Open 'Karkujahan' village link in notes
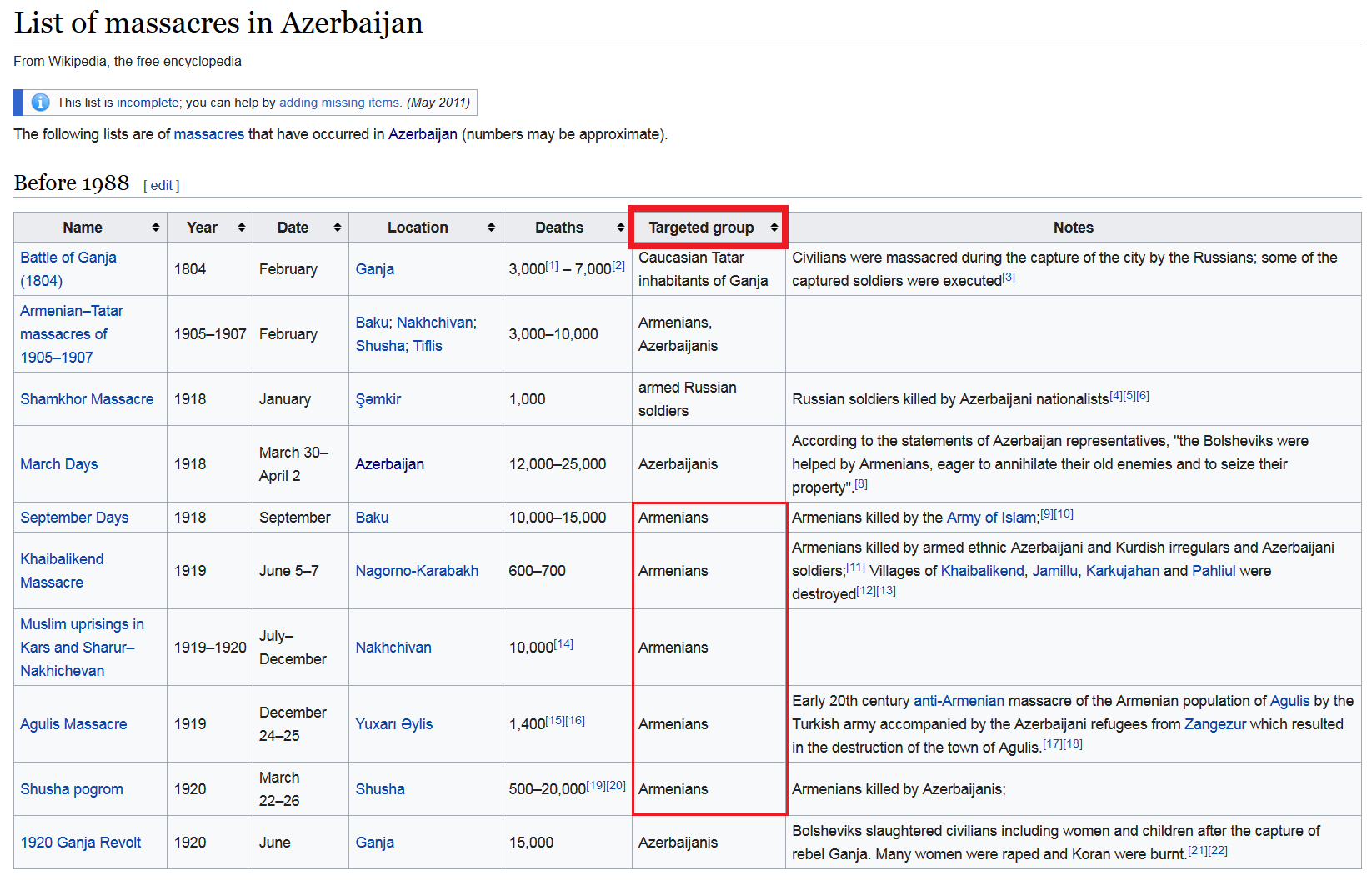 click(1123, 571)
